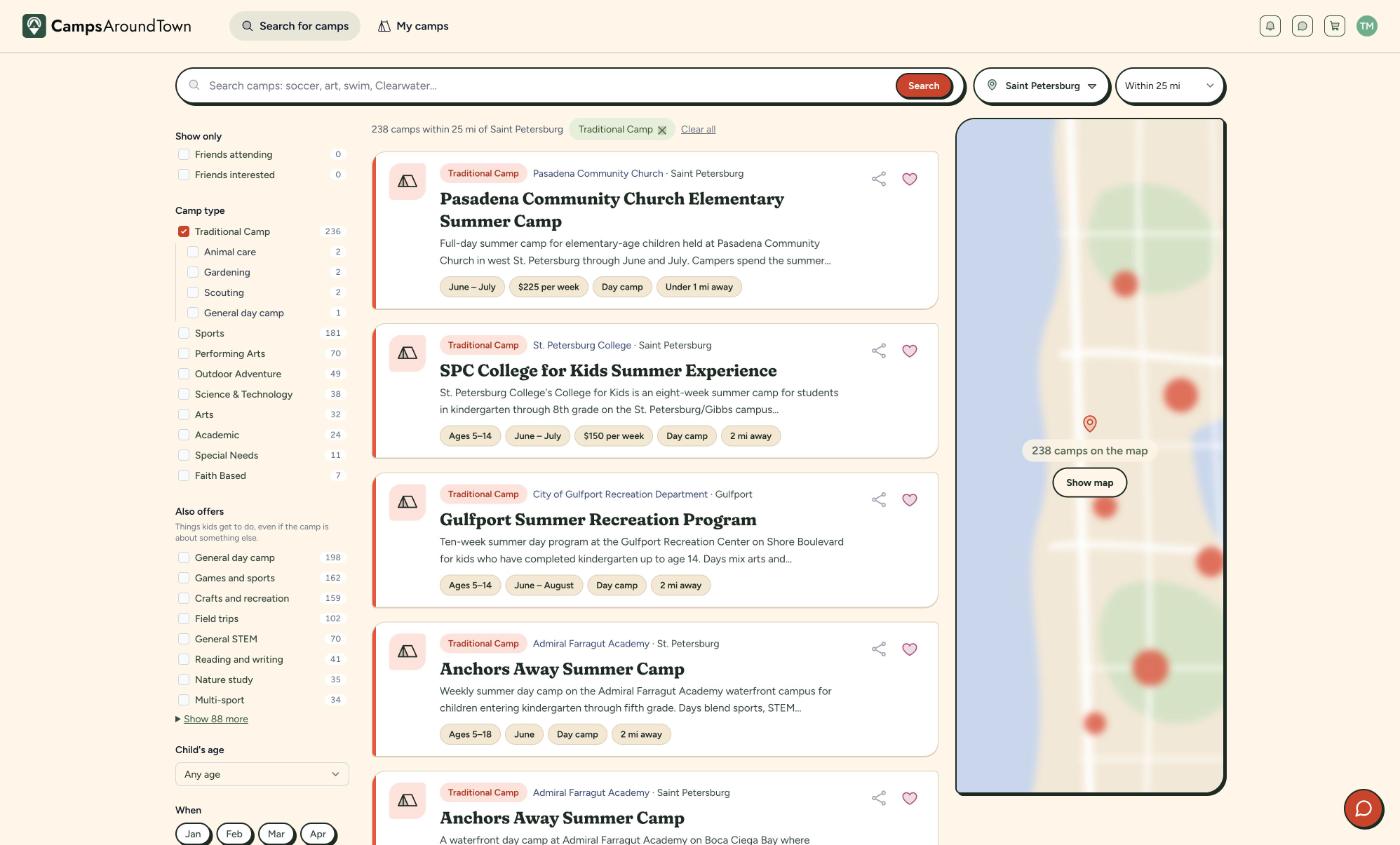Enable the Animal care subtype
1400x845 pixels.
coord(193,252)
